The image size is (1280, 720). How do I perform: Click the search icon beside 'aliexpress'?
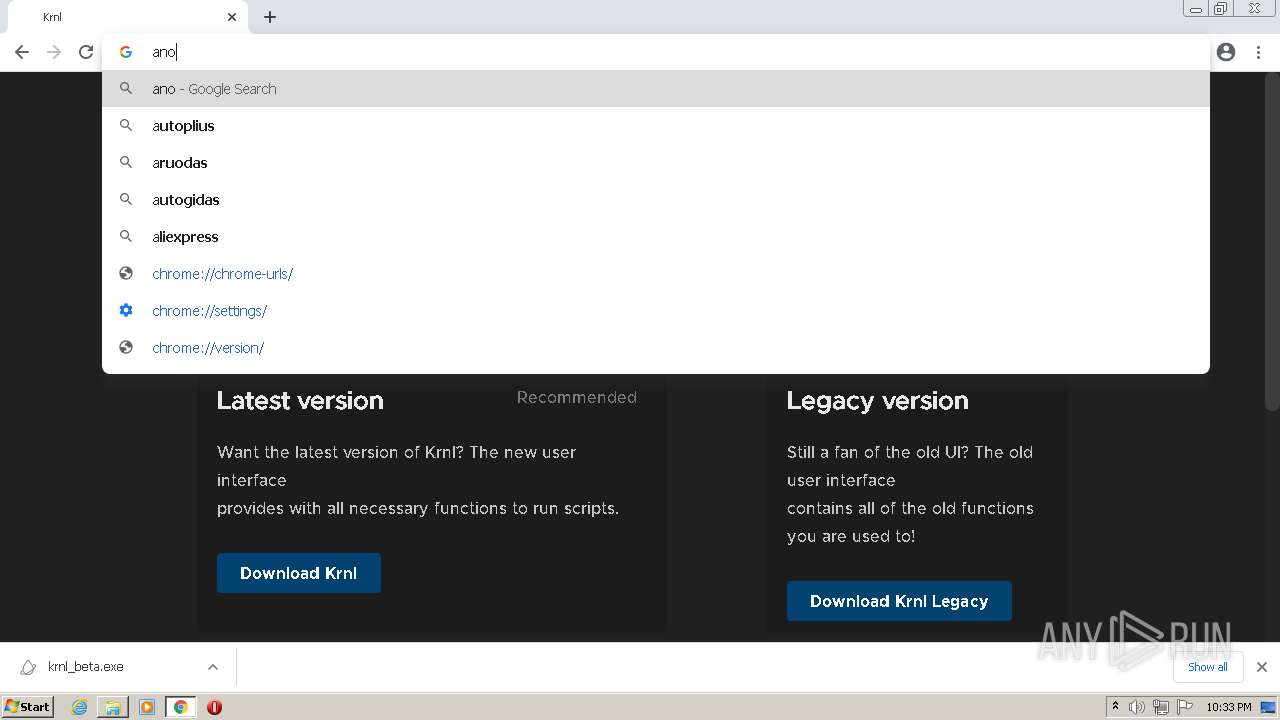[126, 236]
